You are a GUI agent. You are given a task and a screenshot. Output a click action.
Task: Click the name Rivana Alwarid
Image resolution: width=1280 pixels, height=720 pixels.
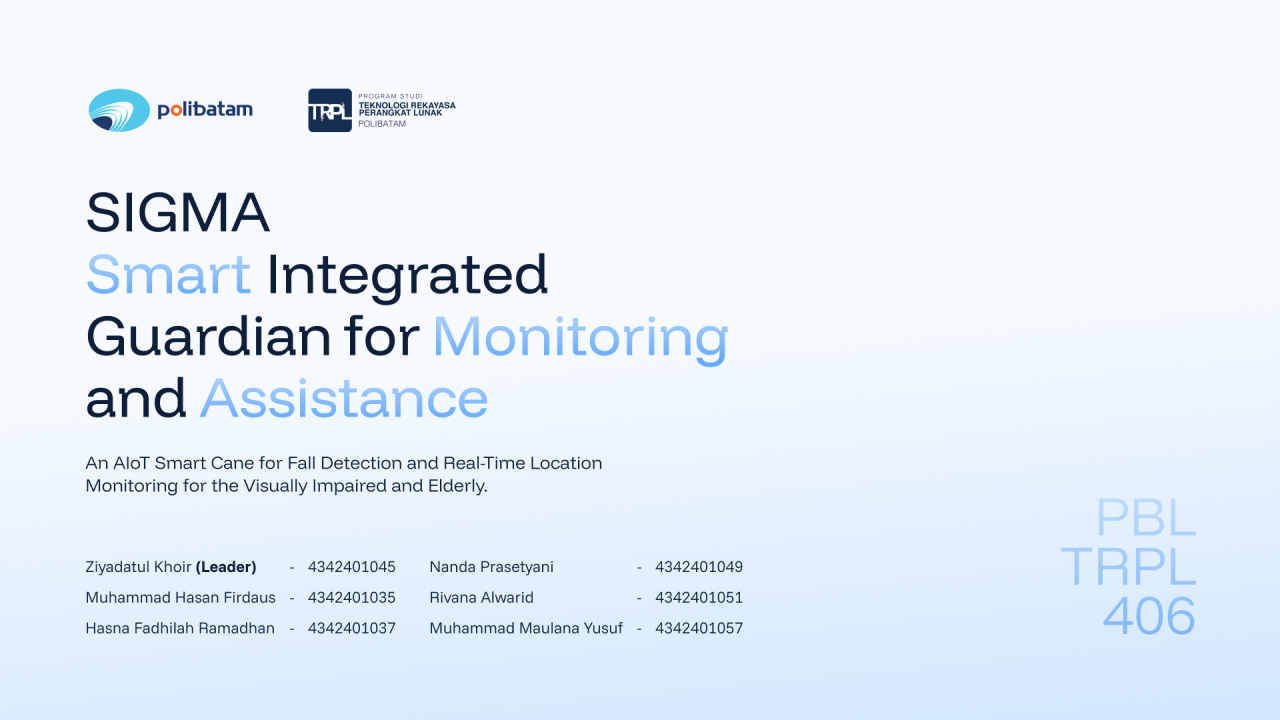482,598
